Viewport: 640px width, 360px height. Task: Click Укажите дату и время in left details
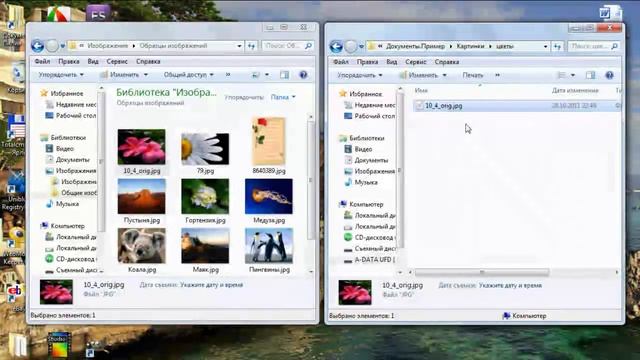click(211, 285)
